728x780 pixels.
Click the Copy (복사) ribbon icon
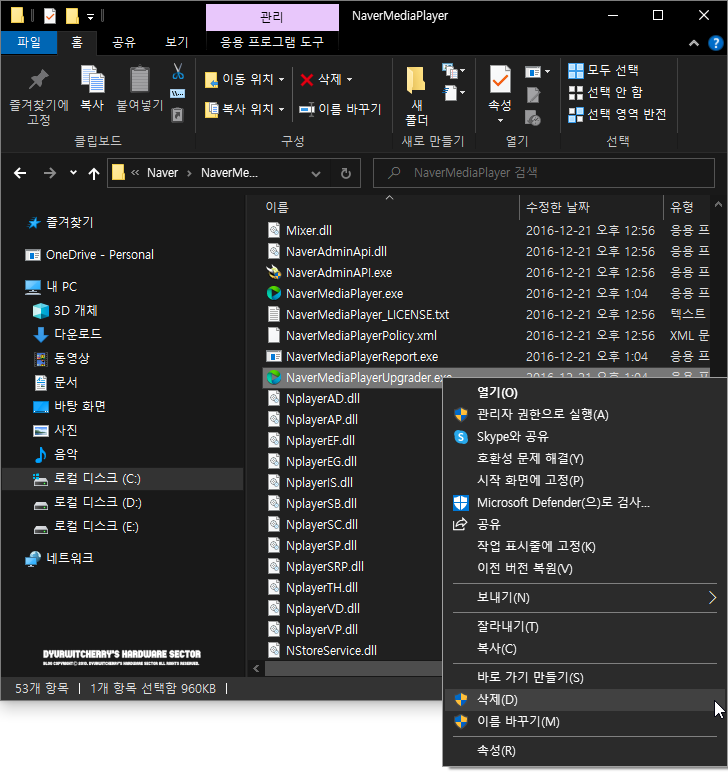pyautogui.click(x=92, y=80)
